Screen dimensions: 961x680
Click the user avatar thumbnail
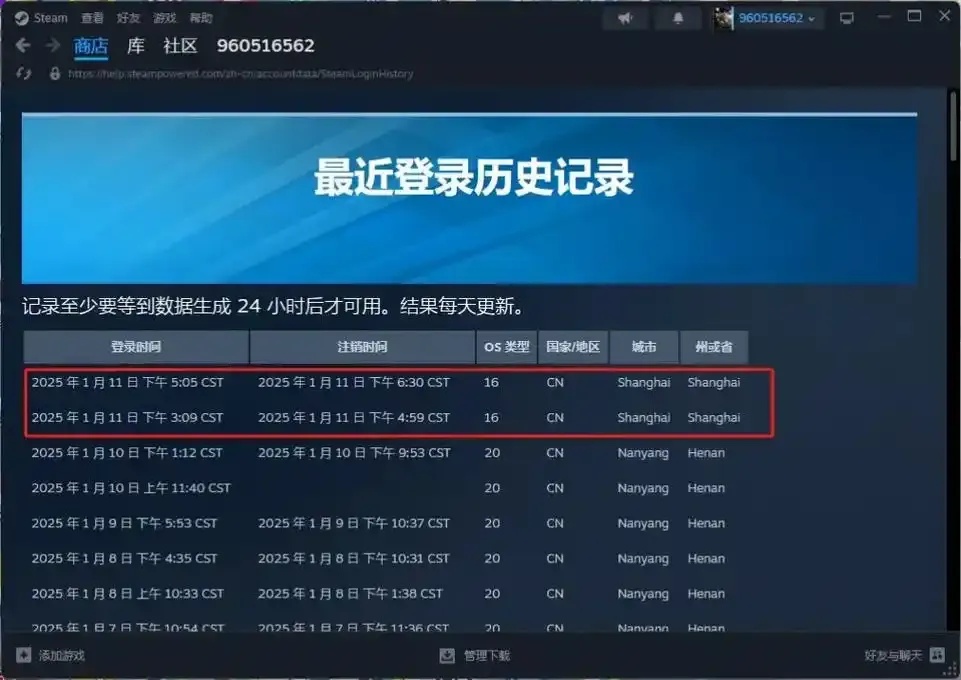coord(723,18)
